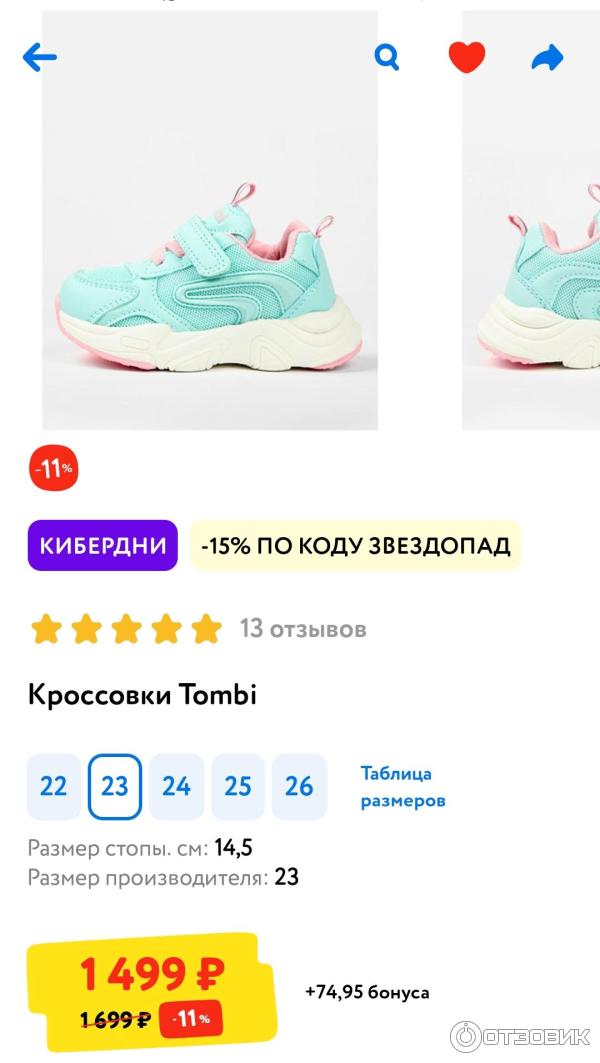The image size is (600, 1063).
Task: Tap the red -11% discount badge under photo
Action: (x=53, y=469)
